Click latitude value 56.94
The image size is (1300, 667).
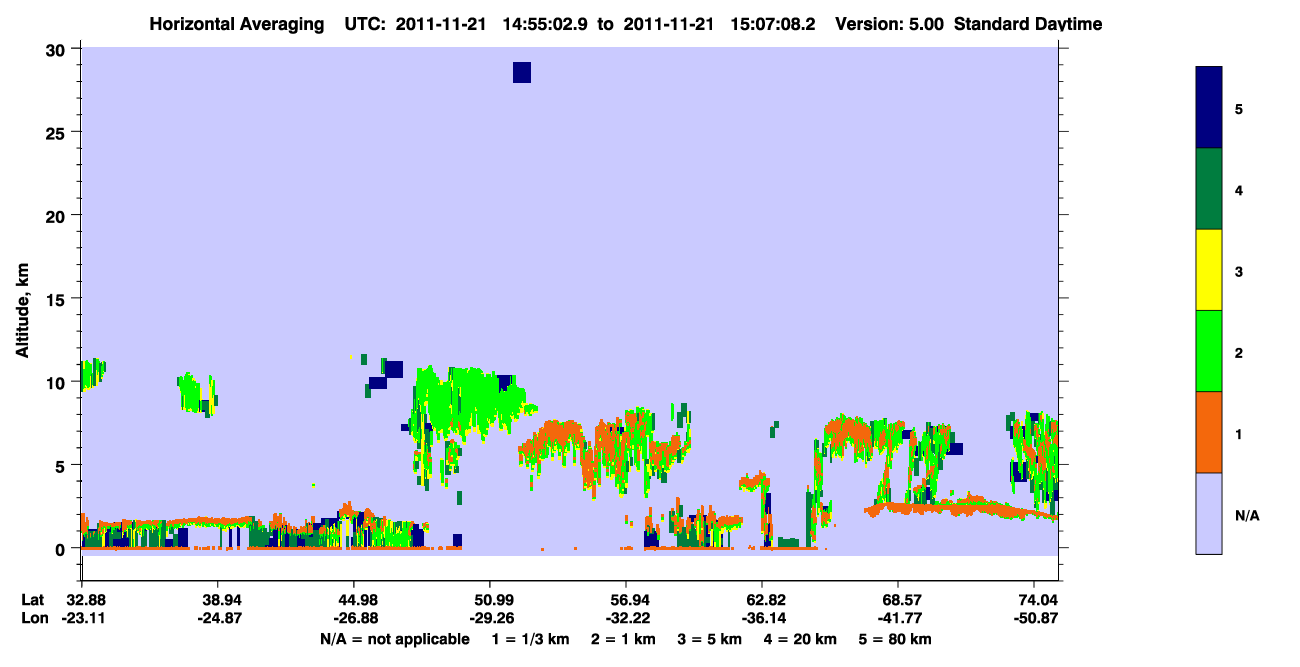click(626, 600)
